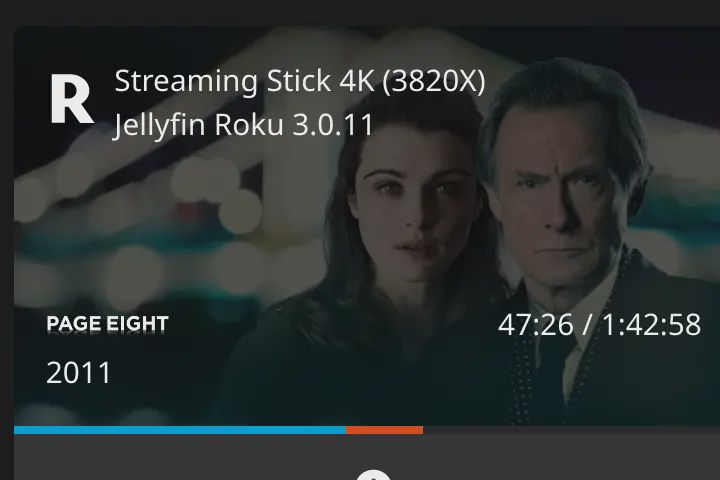This screenshot has width=720, height=480.
Task: Click the blue played portion of progress bar
Action: pos(180,430)
